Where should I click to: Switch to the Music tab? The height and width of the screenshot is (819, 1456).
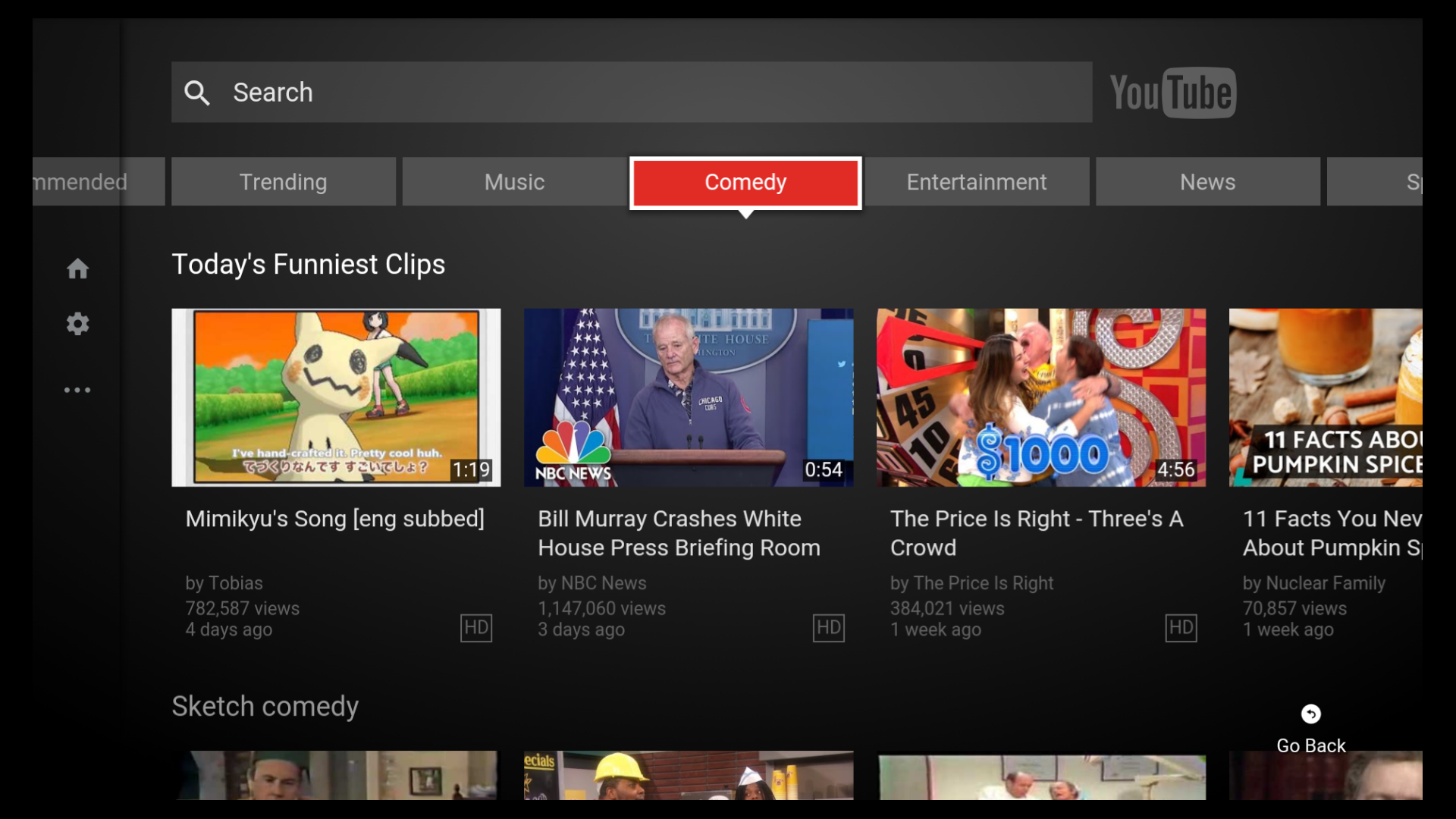(514, 182)
